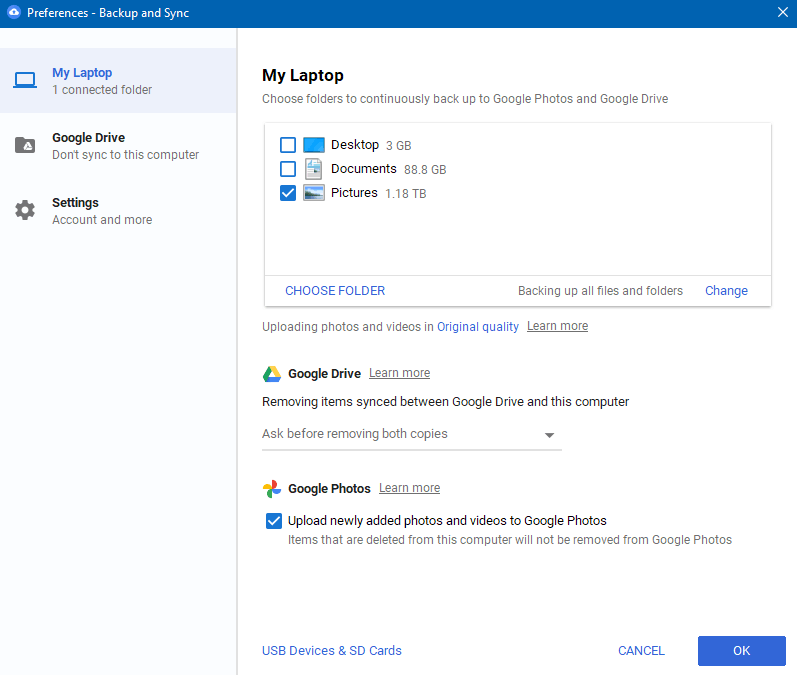The width and height of the screenshot is (797, 675).
Task: Click the Original quality upload setting
Action: tap(478, 327)
